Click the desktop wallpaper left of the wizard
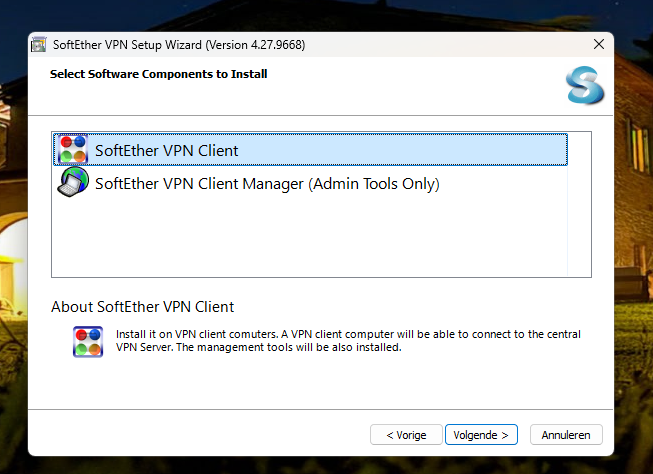The image size is (653, 474). tap(13, 250)
